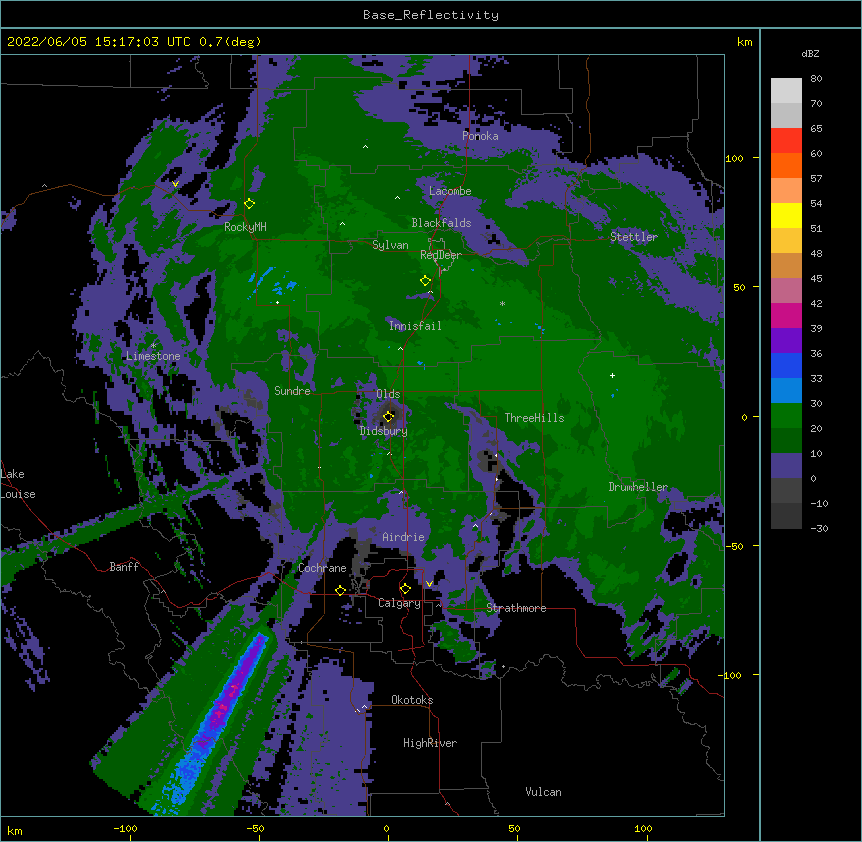This screenshot has width=862, height=842.
Task: Click the RockyMH label
Action: (x=245, y=227)
